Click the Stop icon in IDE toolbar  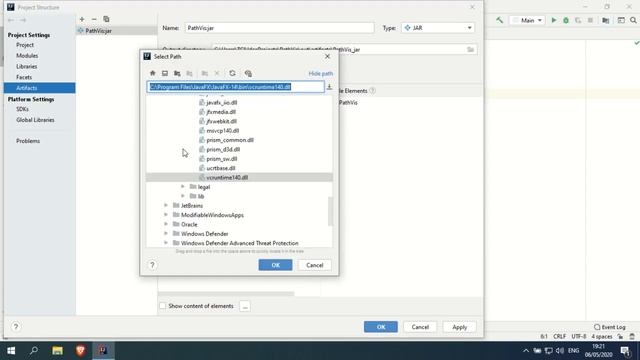click(x=590, y=20)
